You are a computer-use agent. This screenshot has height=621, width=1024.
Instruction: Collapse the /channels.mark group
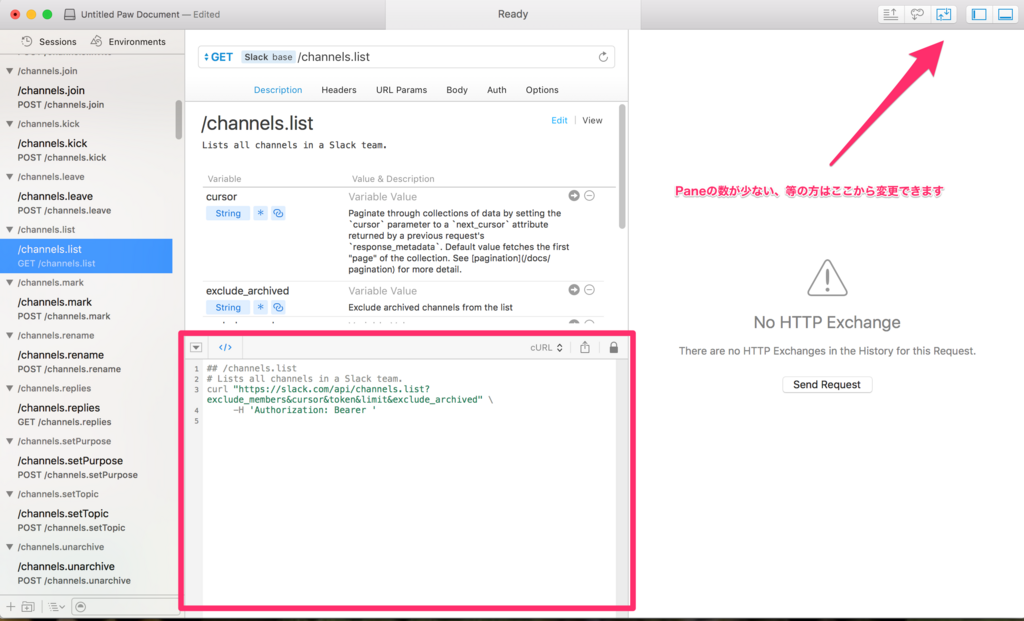[9, 282]
